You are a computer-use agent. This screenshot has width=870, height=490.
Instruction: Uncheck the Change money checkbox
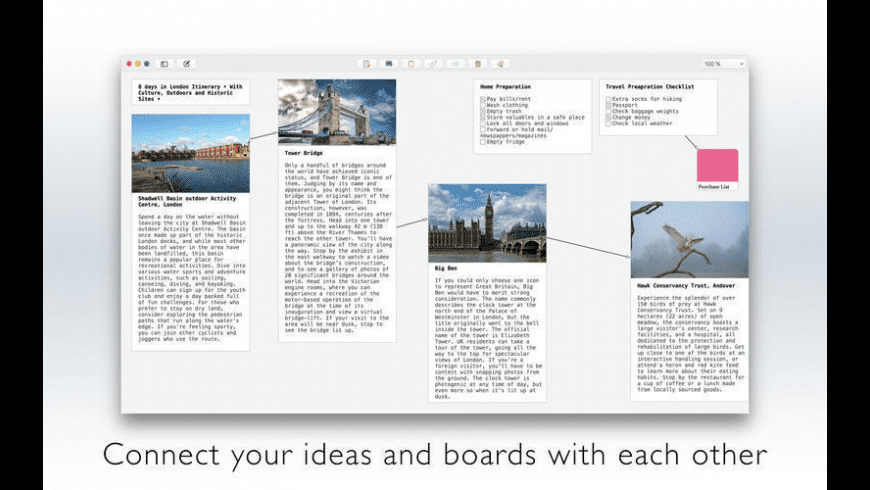coord(609,118)
